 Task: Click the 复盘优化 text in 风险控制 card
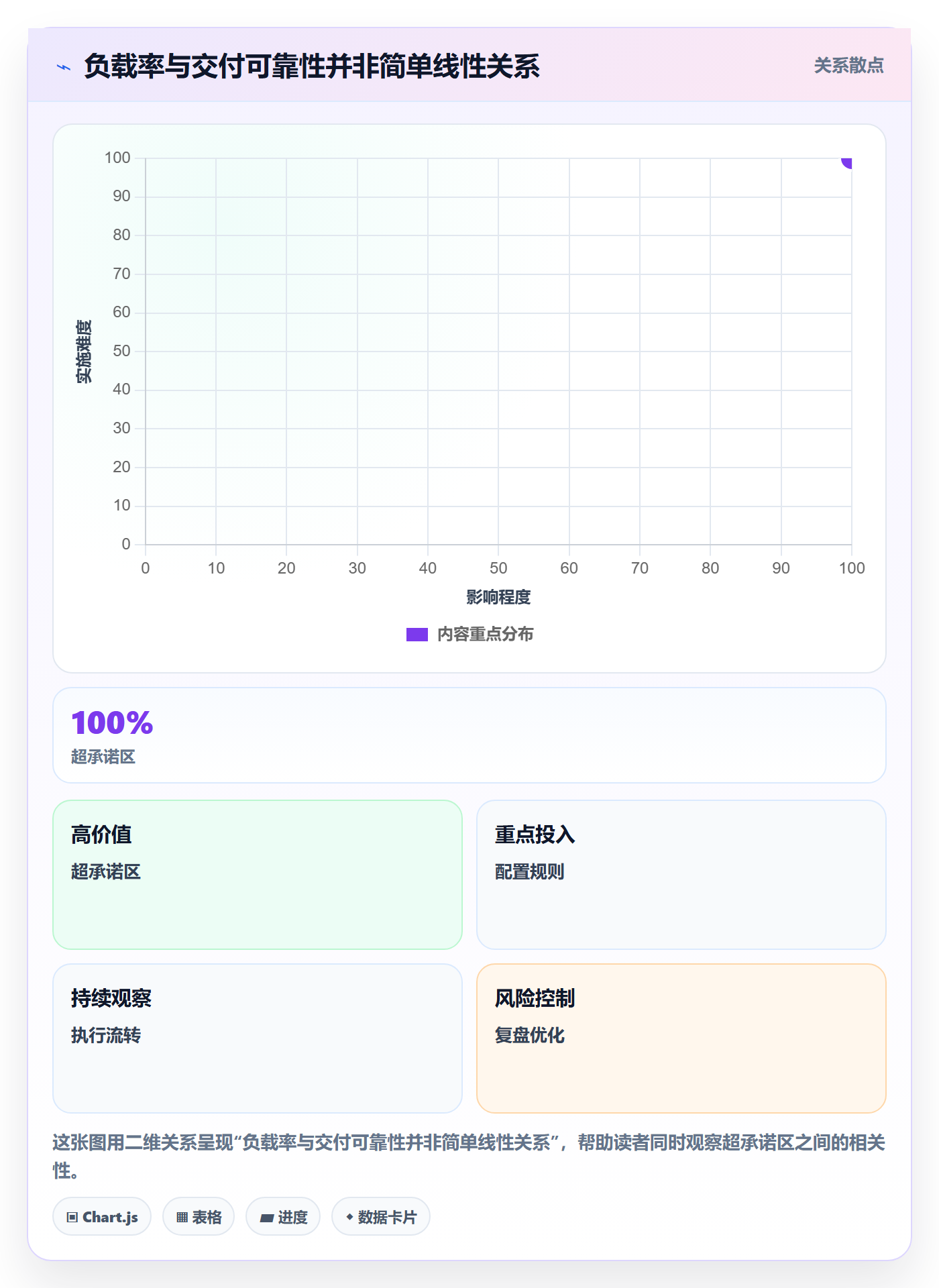[530, 1035]
